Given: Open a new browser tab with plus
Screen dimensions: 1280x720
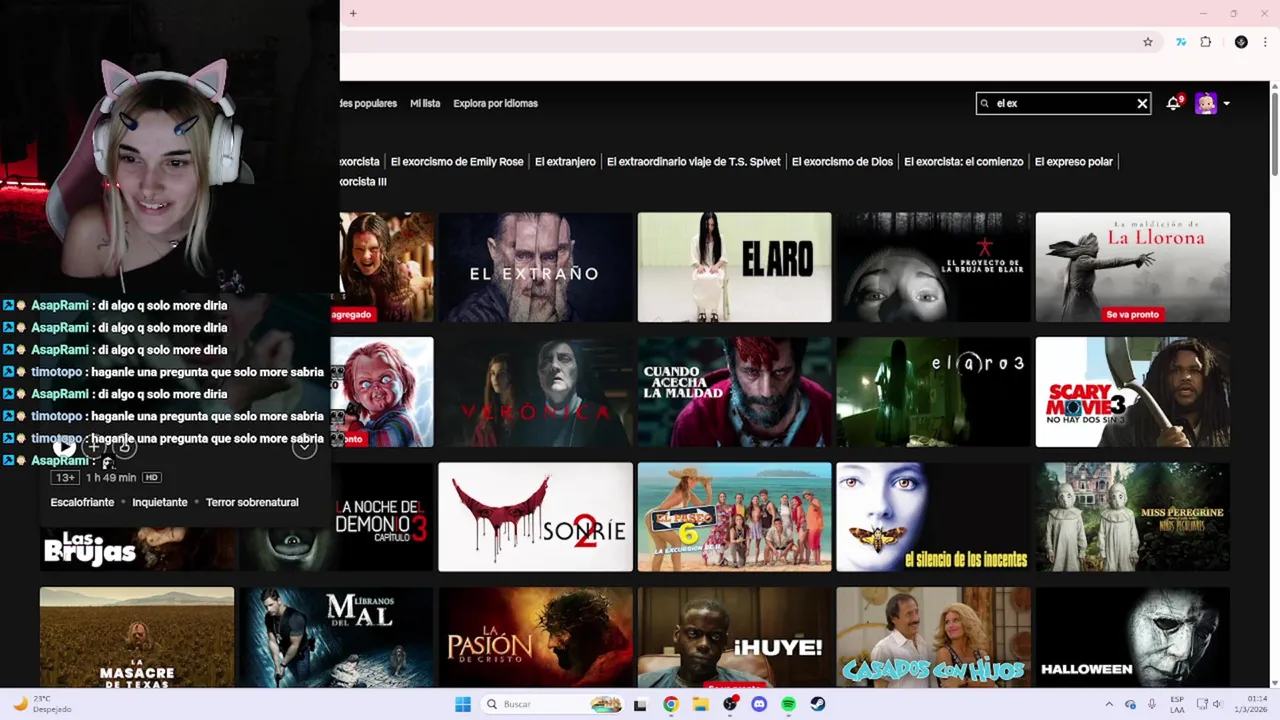Looking at the screenshot, I should coord(353,13).
